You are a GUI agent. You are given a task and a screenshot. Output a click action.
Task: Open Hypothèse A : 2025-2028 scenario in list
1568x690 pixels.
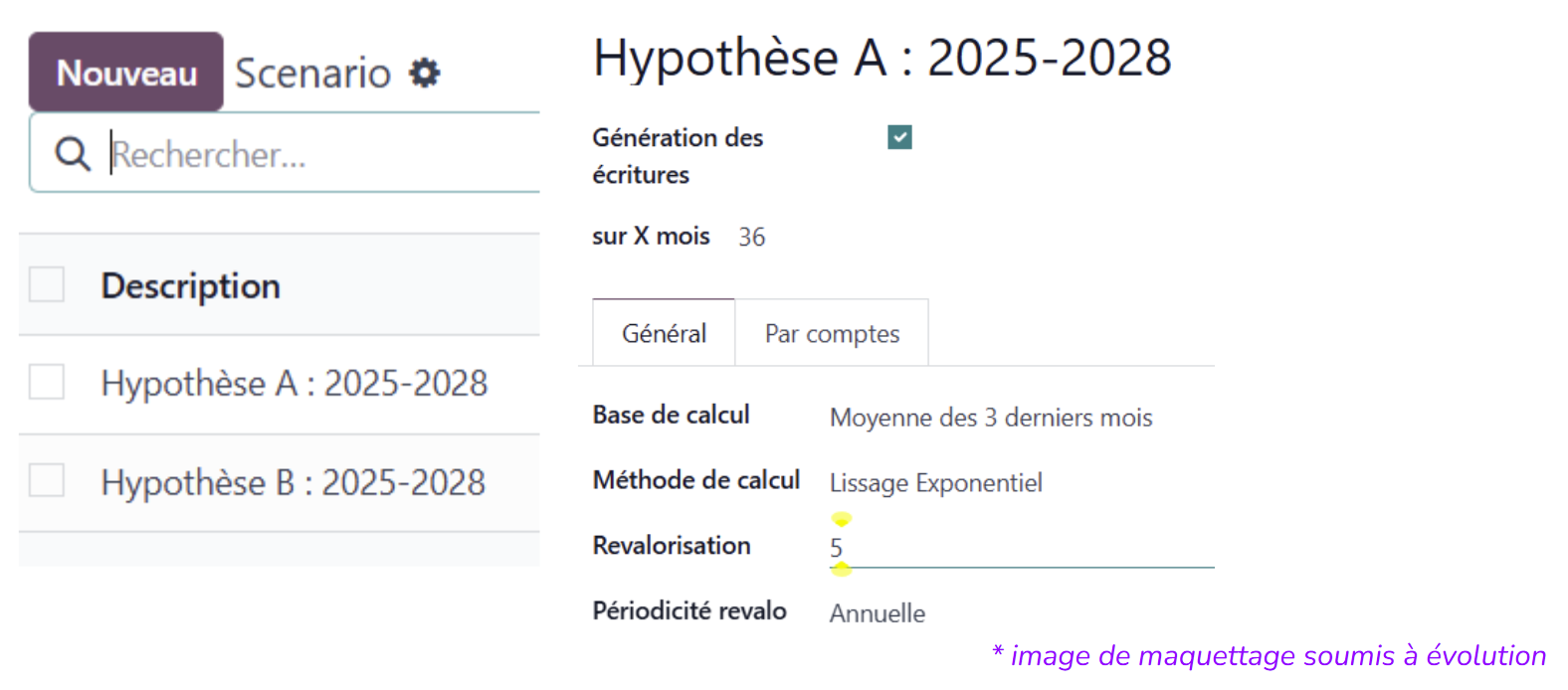tap(294, 384)
